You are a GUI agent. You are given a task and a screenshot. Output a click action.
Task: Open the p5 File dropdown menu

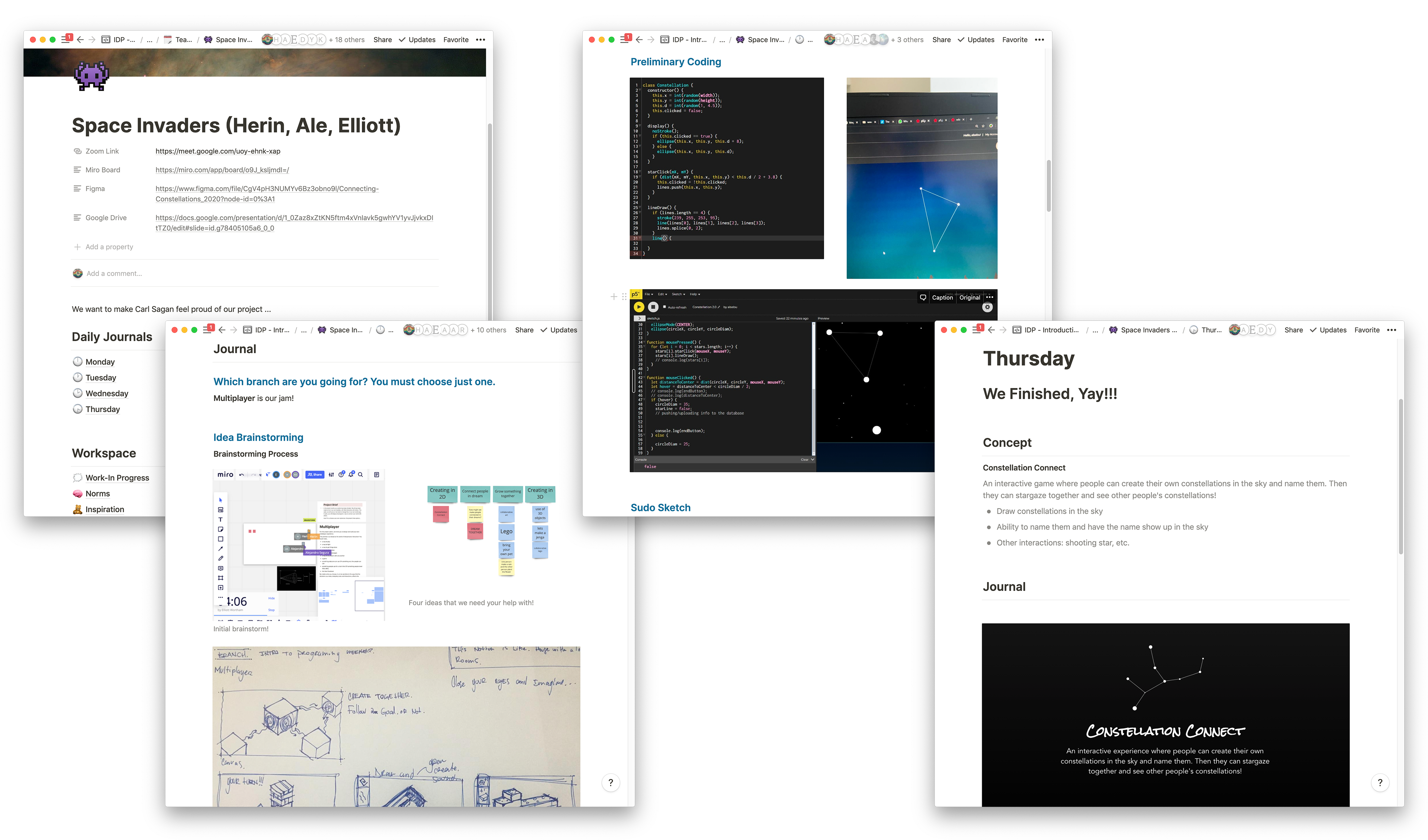tap(648, 294)
